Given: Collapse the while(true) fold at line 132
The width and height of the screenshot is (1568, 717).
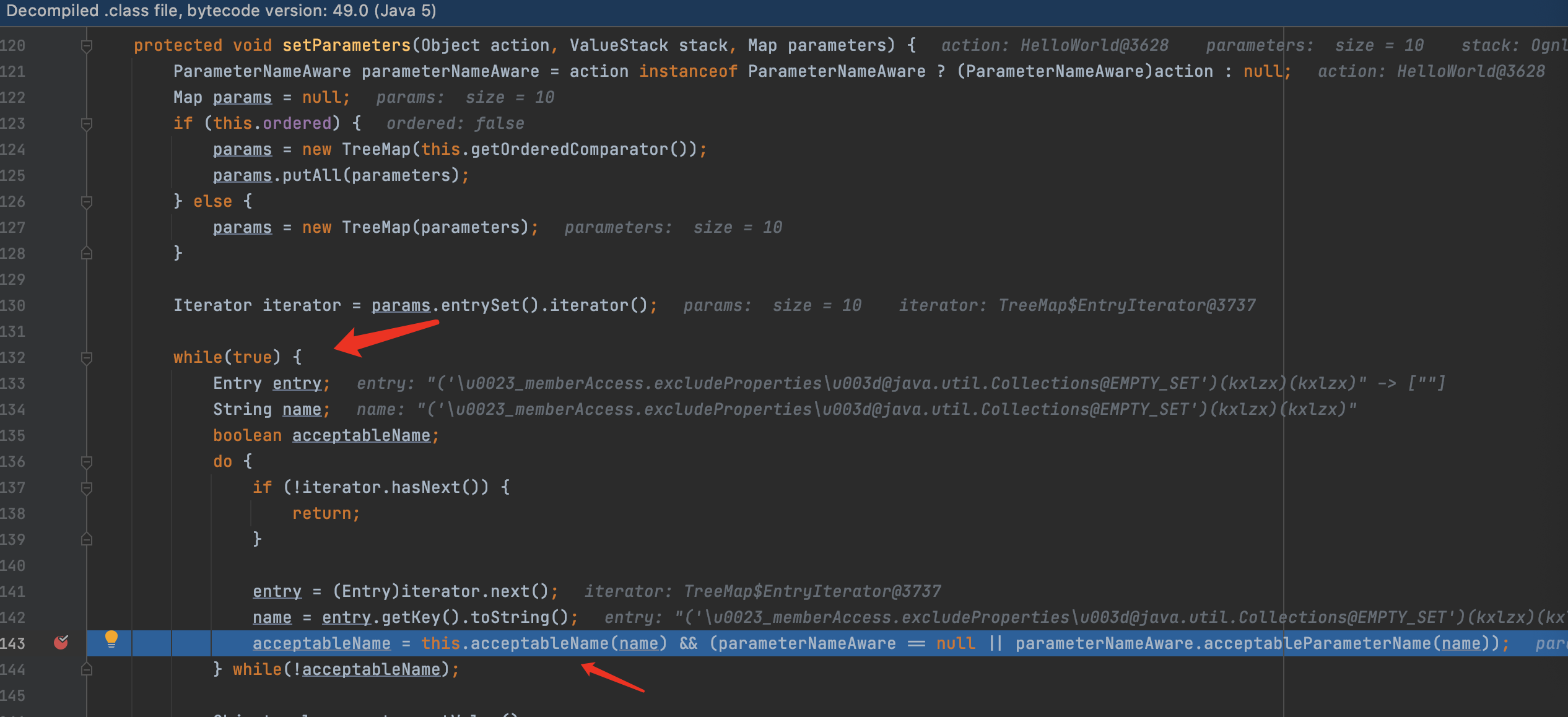Looking at the screenshot, I should click(x=87, y=358).
